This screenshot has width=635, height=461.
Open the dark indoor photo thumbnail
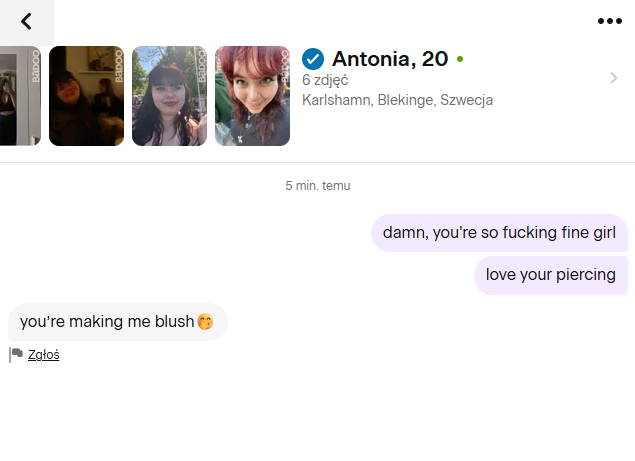[86, 96]
